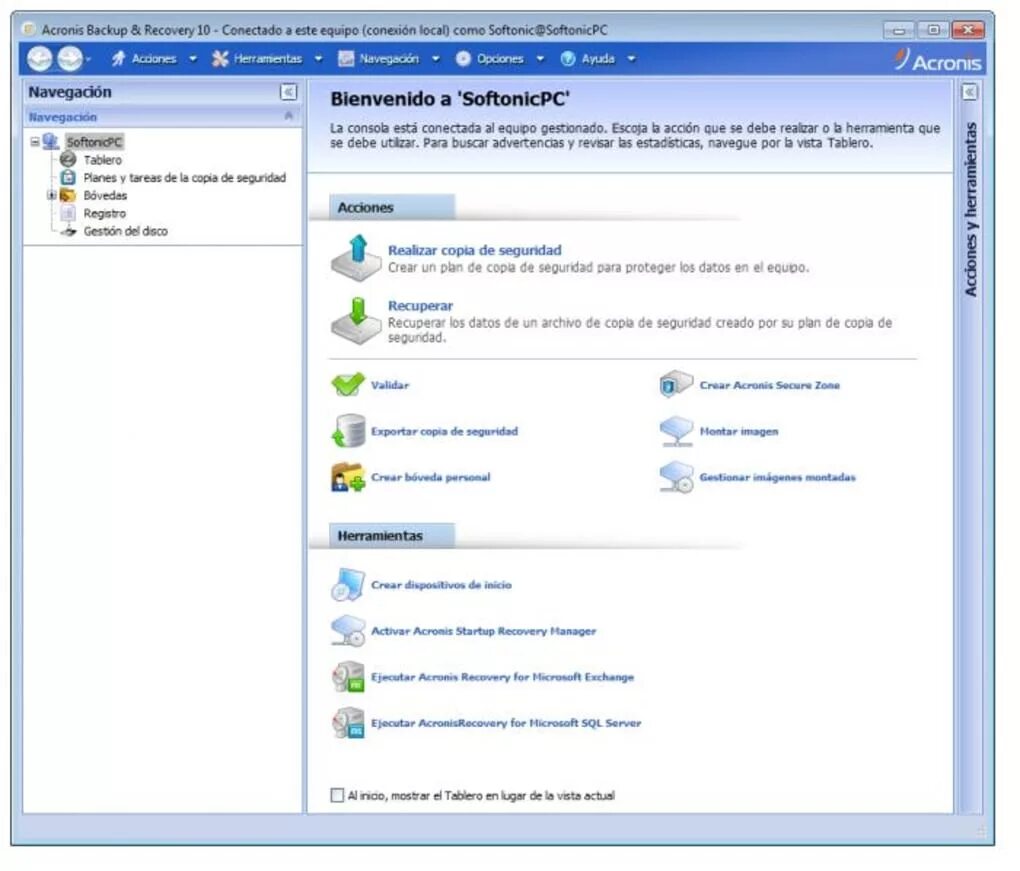Select the SoftonicPC tree root label
Viewport: 1020px width, 871px height.
(94, 142)
